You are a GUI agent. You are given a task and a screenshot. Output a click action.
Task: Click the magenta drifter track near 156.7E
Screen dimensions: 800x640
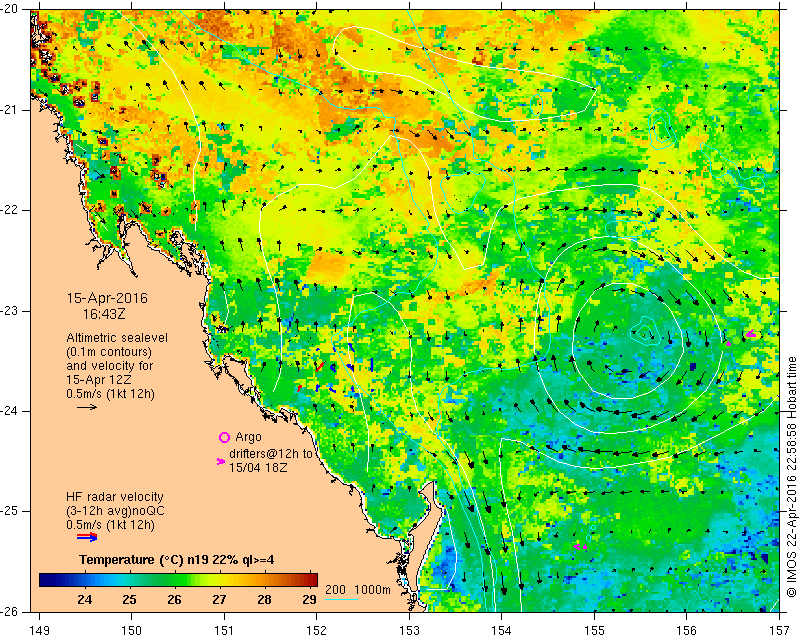pyautogui.click(x=751, y=334)
